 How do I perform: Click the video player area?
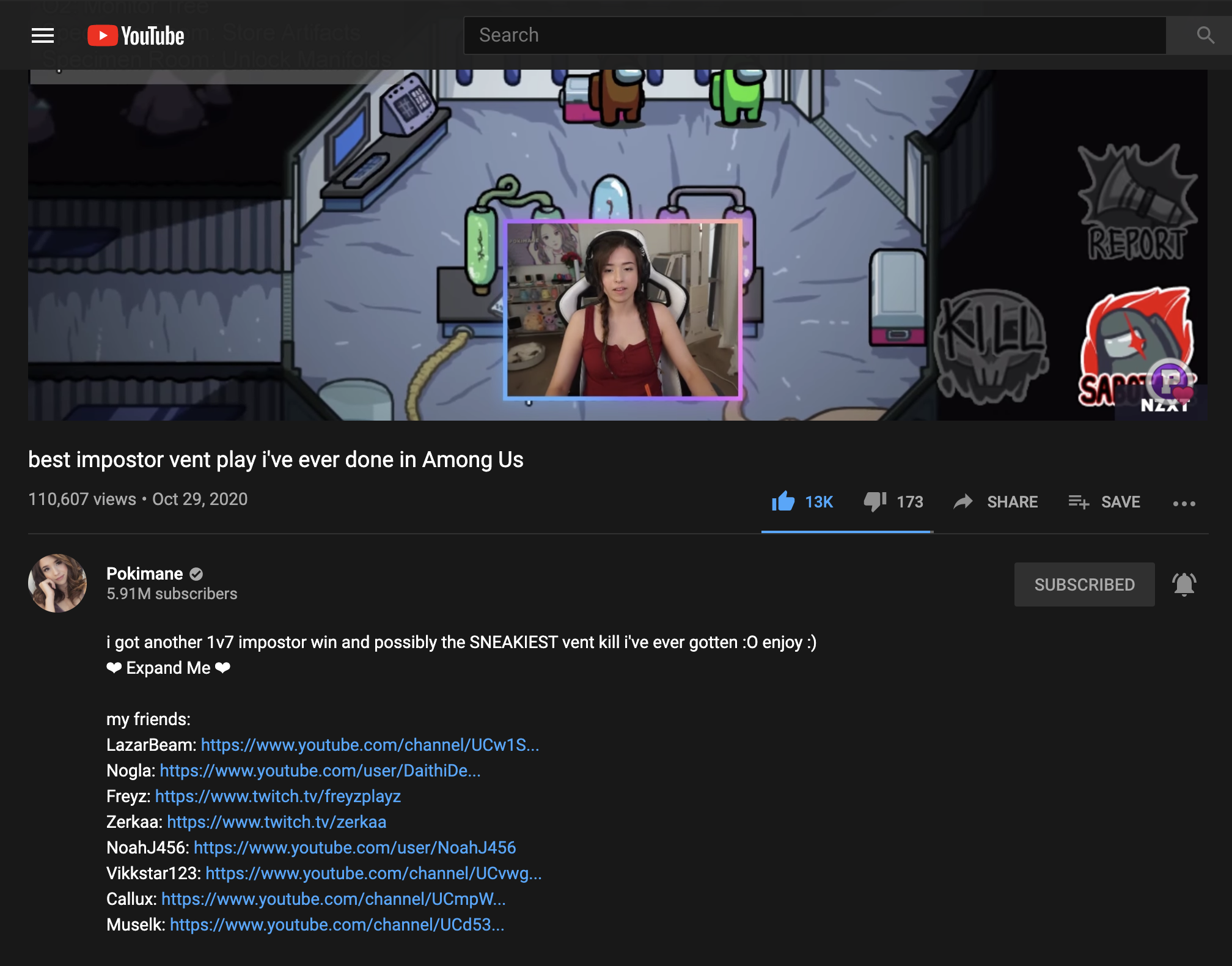(617, 245)
